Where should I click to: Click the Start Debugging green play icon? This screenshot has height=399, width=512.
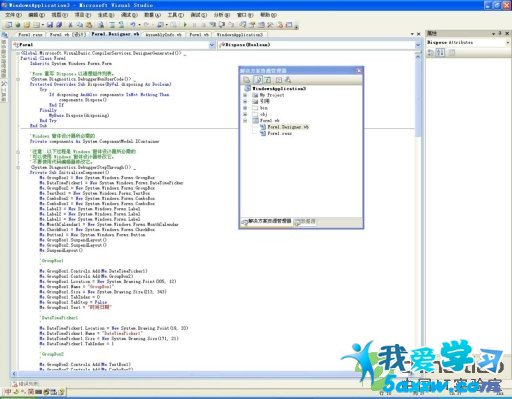185,25
